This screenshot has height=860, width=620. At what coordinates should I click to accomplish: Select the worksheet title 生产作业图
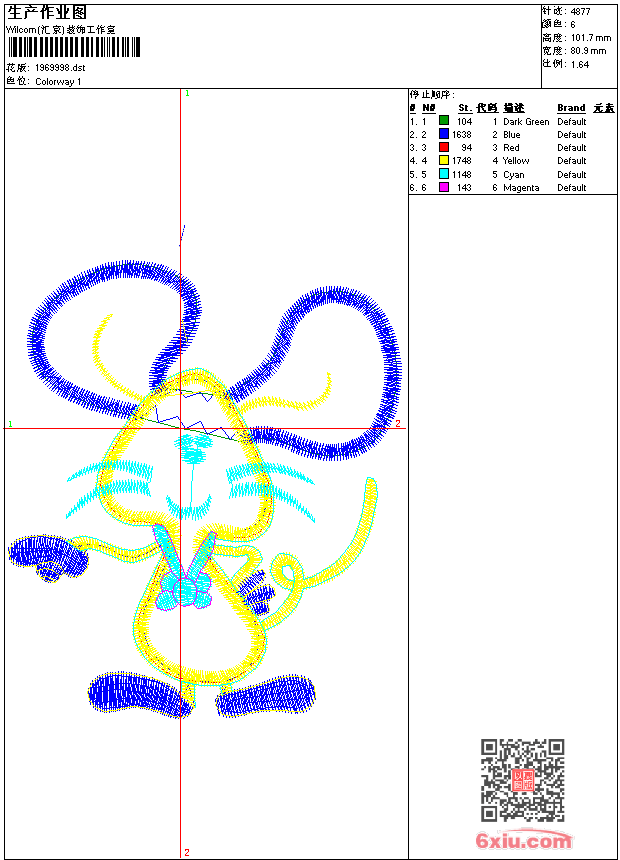click(x=47, y=13)
